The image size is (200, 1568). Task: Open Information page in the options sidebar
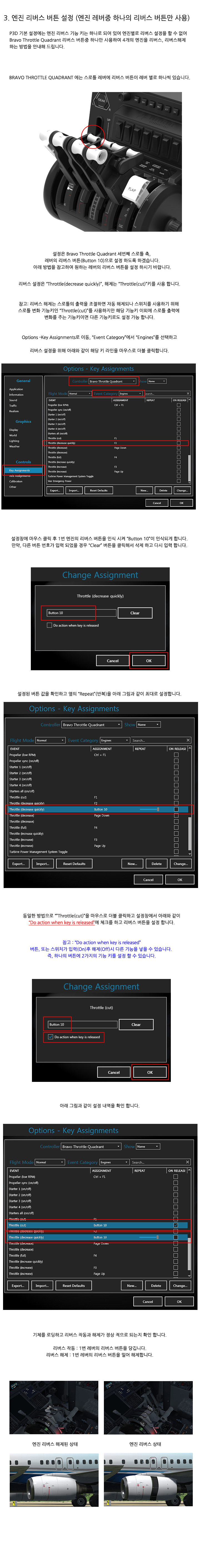pyautogui.click(x=16, y=394)
